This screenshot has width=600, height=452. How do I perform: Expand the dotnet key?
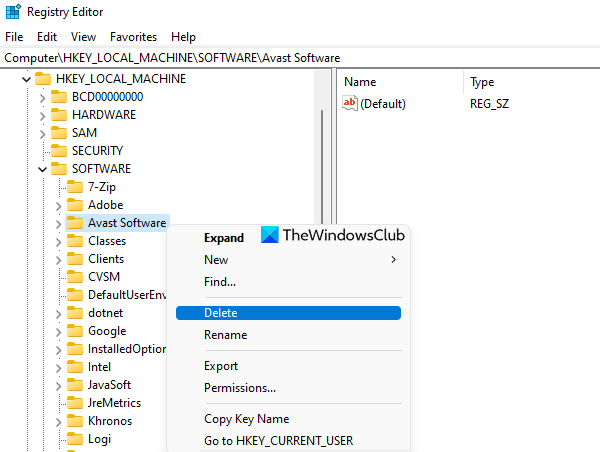point(58,314)
